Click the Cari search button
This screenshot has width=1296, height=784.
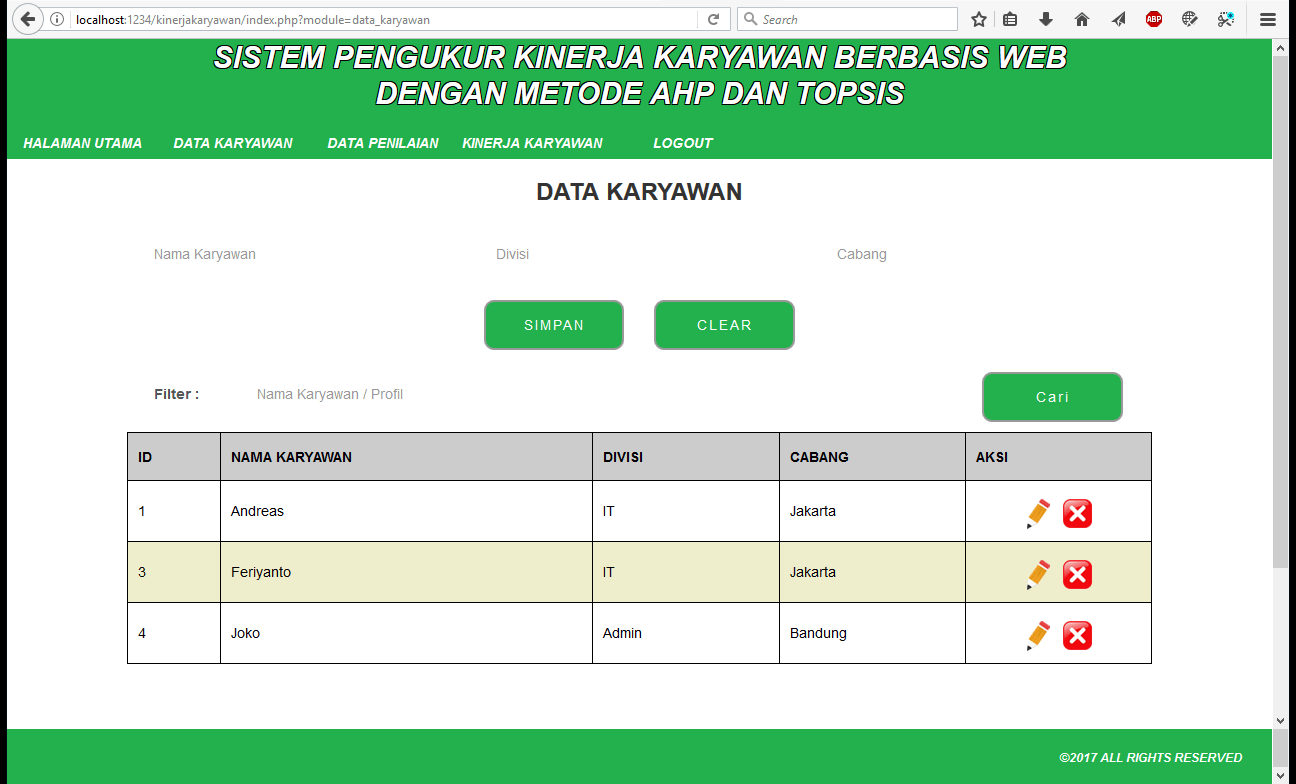click(x=1052, y=397)
